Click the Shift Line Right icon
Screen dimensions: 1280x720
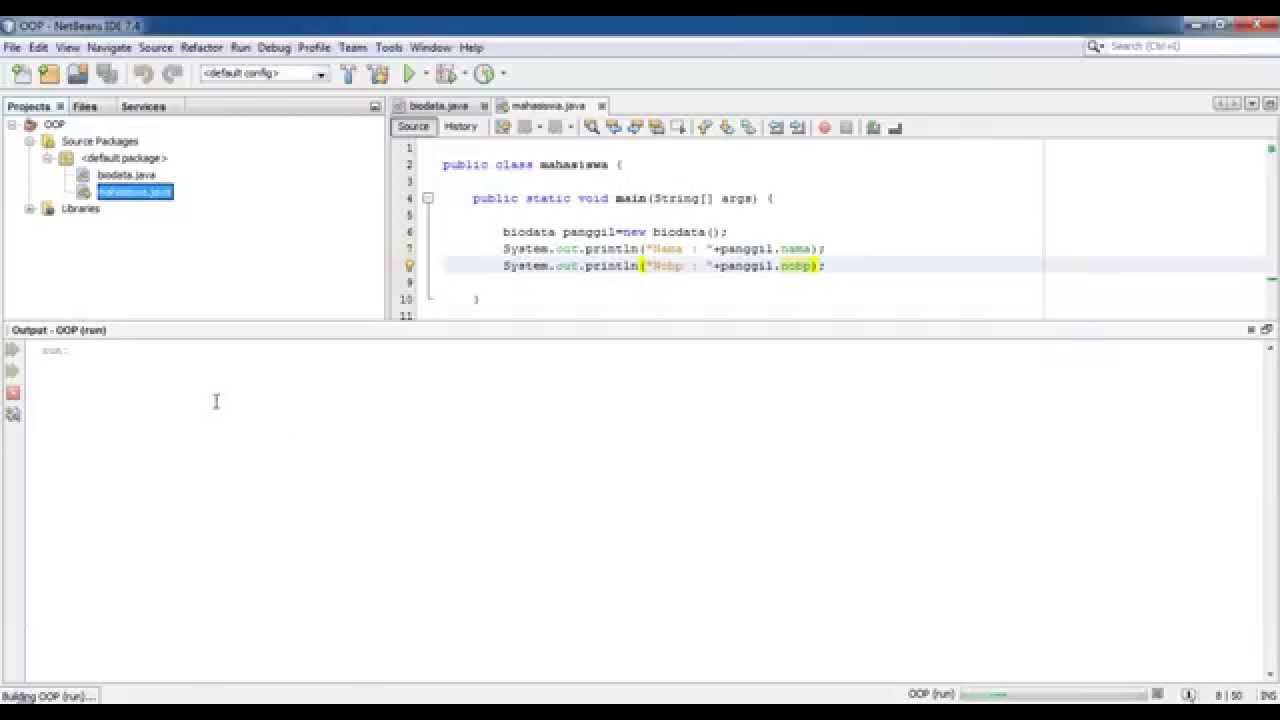797,127
